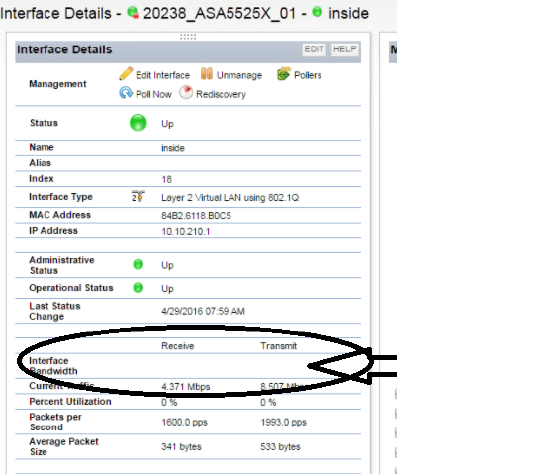The width and height of the screenshot is (550, 474).
Task: Click the 20238_ASA5525X_01 node name
Action: 220,14
